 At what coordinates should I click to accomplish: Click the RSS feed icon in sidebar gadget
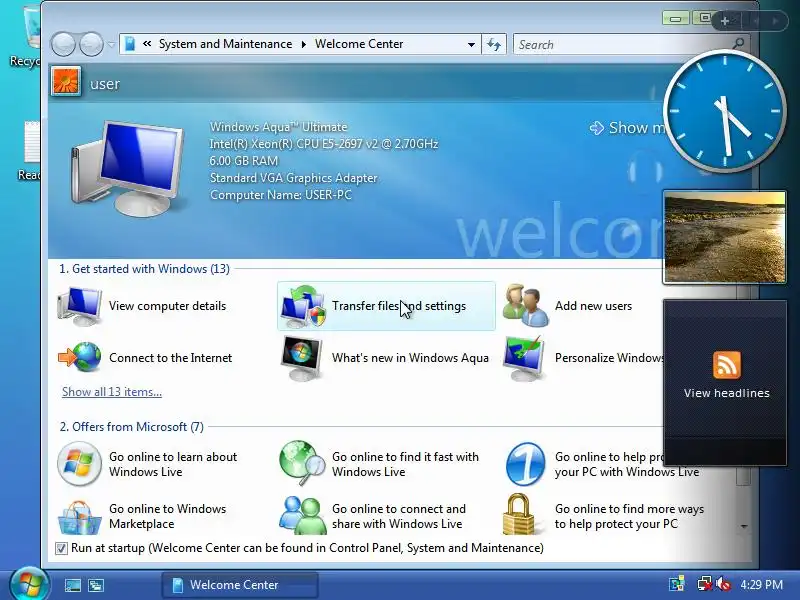tap(727, 365)
